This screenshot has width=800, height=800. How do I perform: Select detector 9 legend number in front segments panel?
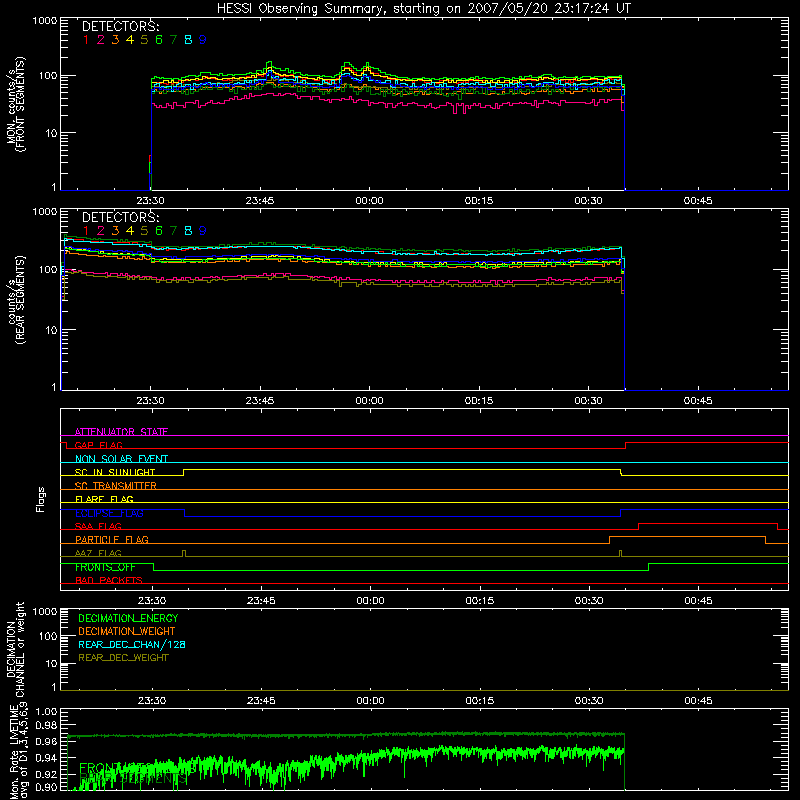[x=203, y=40]
